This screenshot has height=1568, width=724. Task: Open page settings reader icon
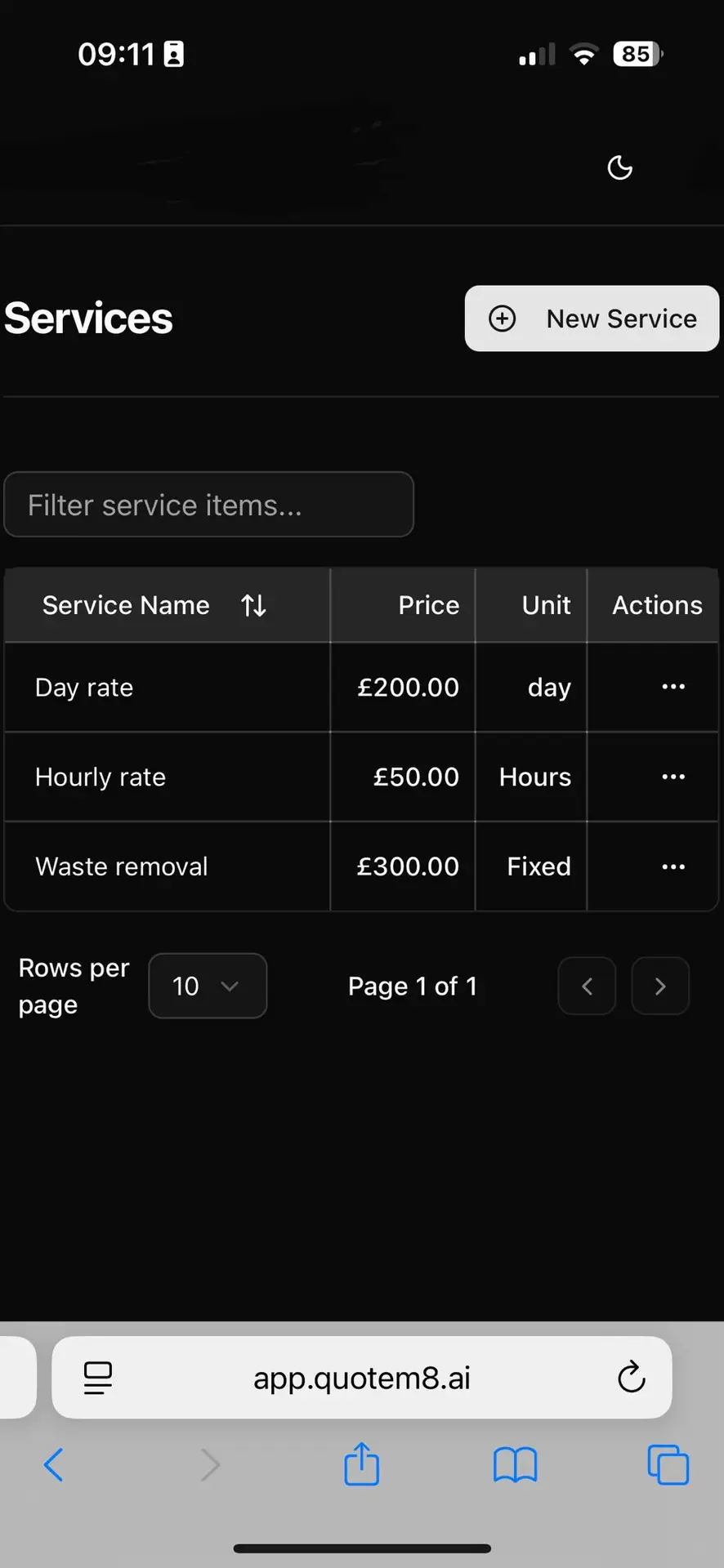(x=98, y=1378)
